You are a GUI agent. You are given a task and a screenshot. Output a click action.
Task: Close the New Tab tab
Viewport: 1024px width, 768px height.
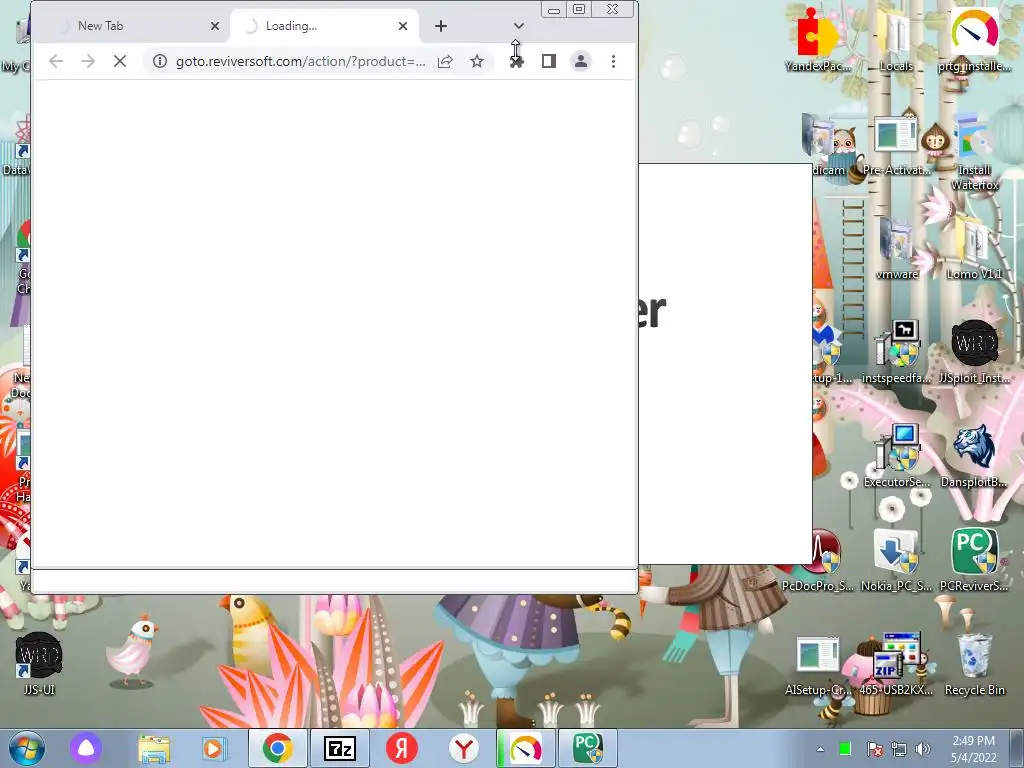tap(215, 26)
